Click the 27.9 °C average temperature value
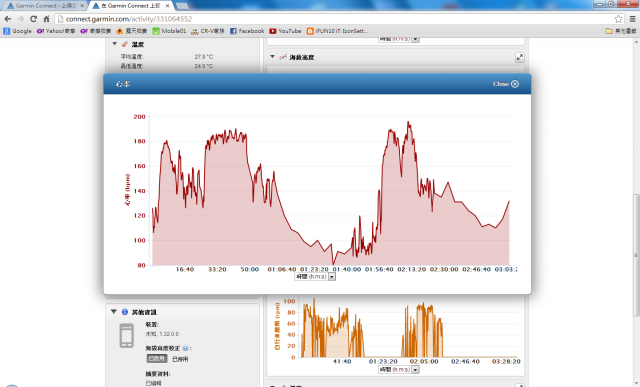The width and height of the screenshot is (640, 387). [x=203, y=57]
